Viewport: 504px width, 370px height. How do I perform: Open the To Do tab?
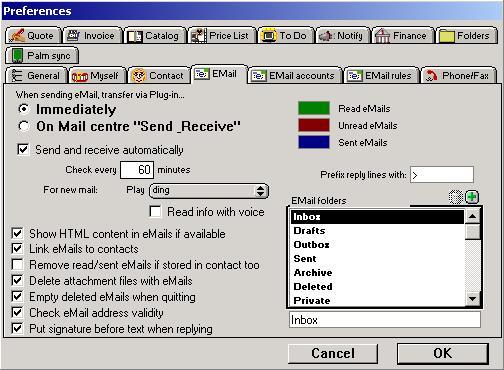click(x=286, y=36)
